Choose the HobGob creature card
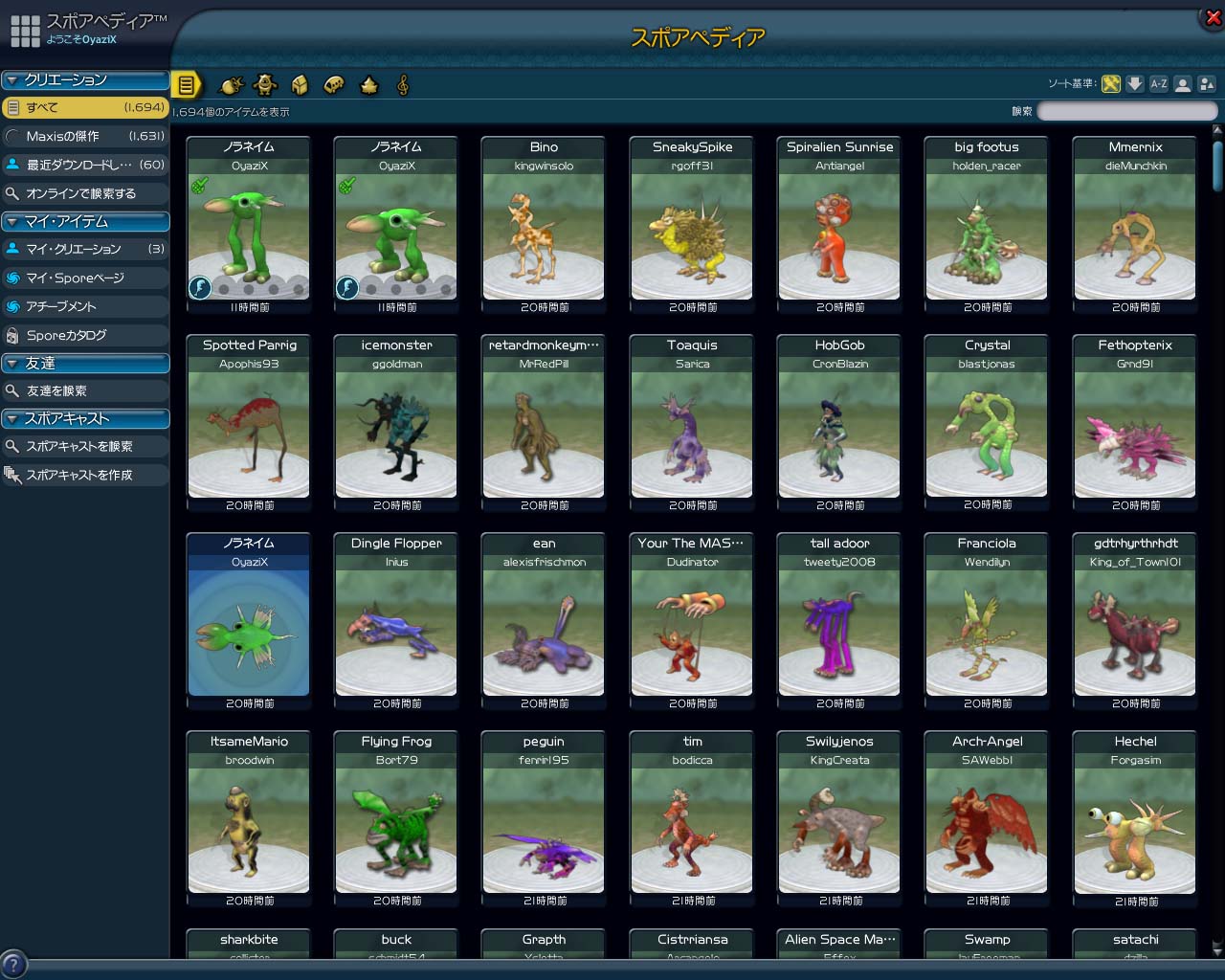The height and width of the screenshot is (980, 1225). click(839, 423)
